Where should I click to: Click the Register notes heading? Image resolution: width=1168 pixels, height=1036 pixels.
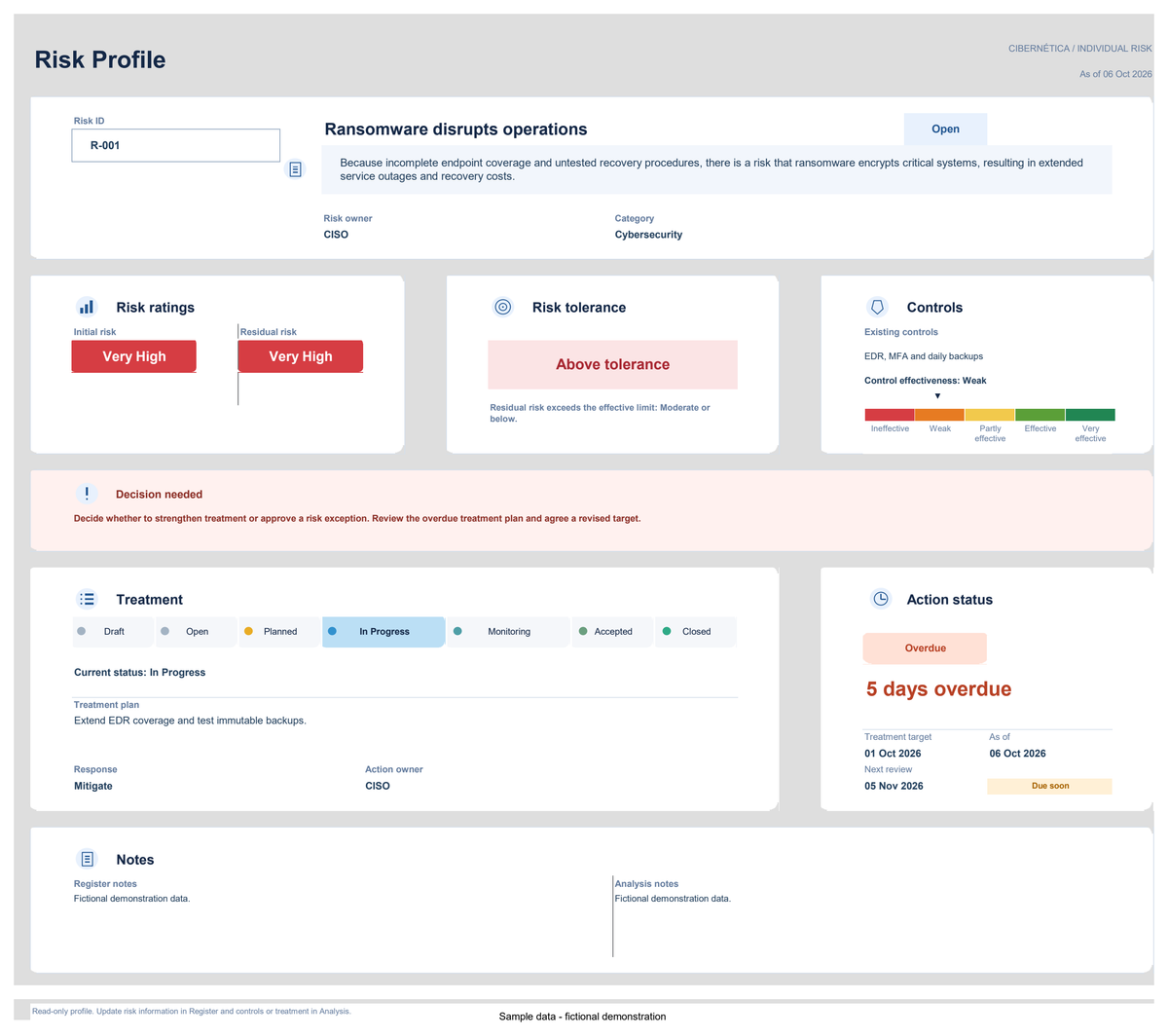105,884
